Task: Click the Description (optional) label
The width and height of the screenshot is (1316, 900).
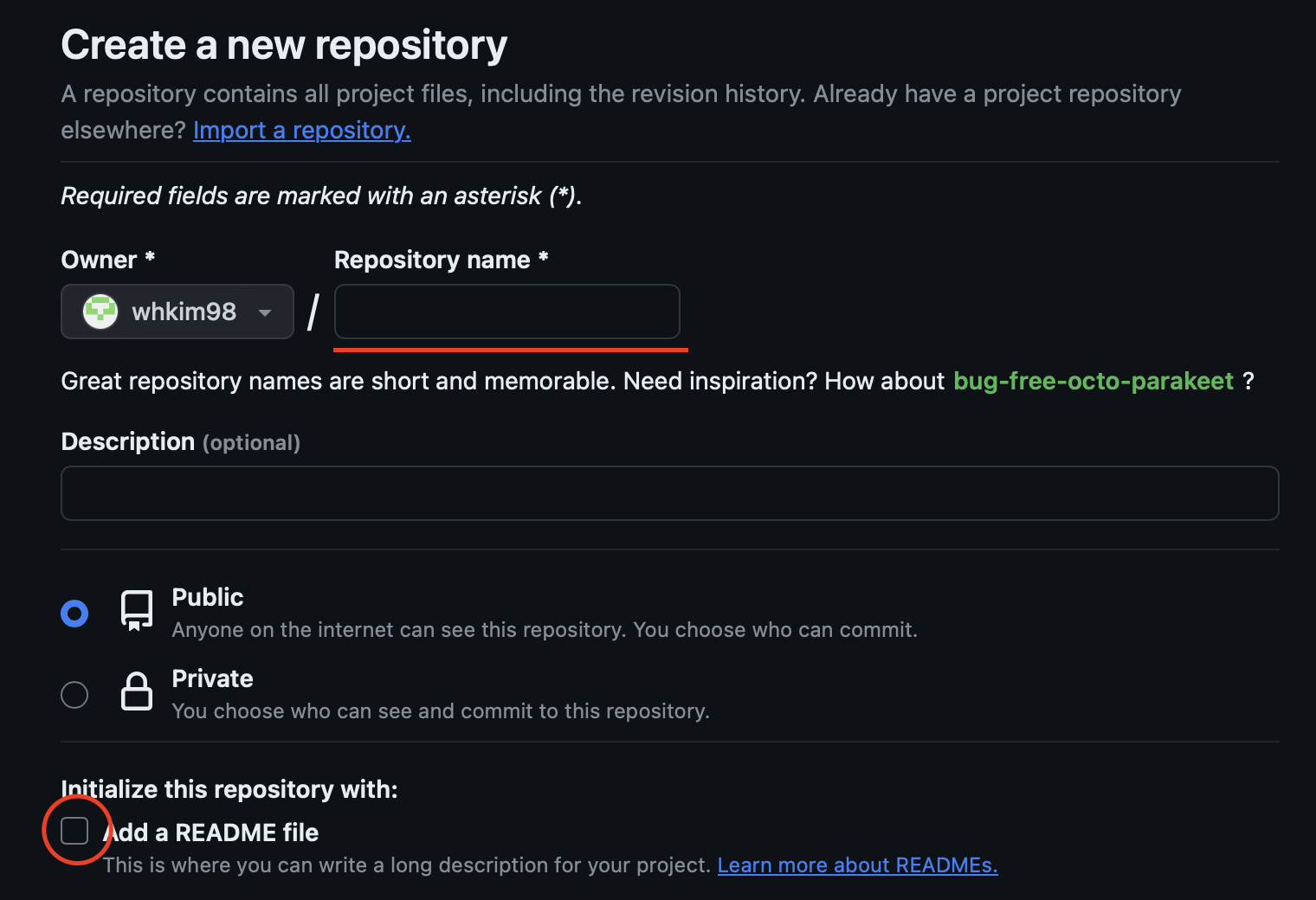Action: point(181,442)
